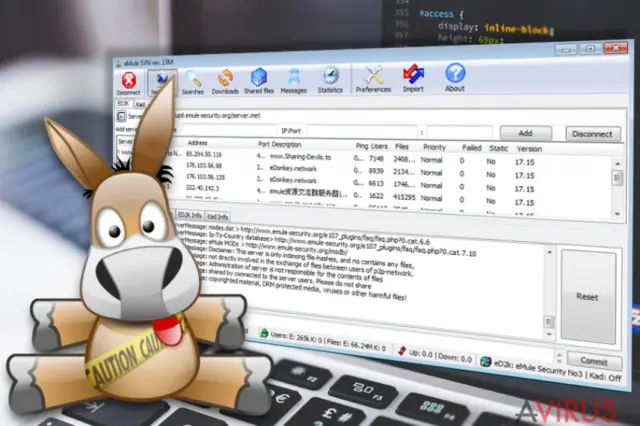
Task: Sort servers by the Description column header
Action: pos(285,144)
